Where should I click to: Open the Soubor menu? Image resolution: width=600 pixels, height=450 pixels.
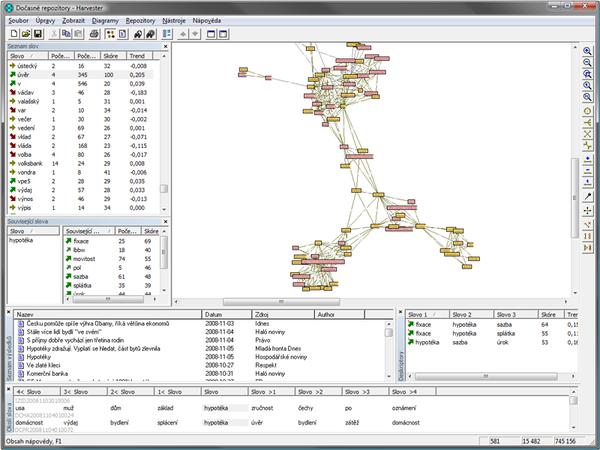(x=18, y=21)
